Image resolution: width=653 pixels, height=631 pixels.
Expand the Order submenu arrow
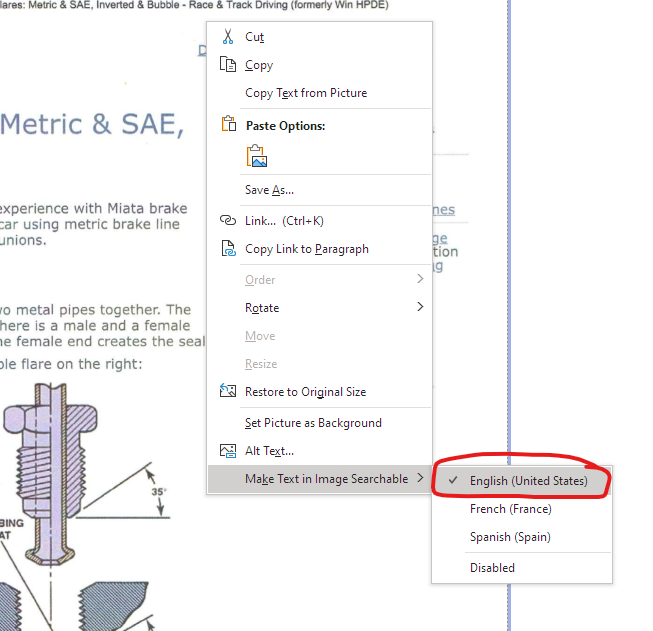(x=420, y=280)
